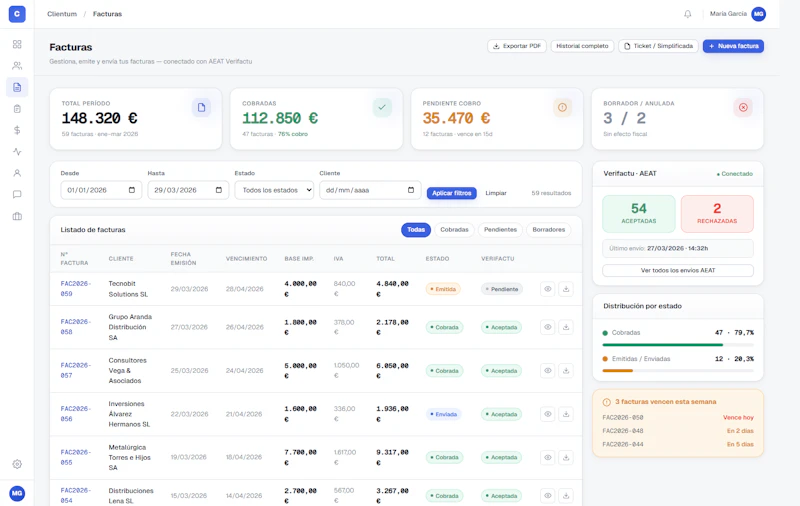The image size is (800, 506).
Task: Click the Hasta date field 29/03/2026
Action: pos(188,190)
